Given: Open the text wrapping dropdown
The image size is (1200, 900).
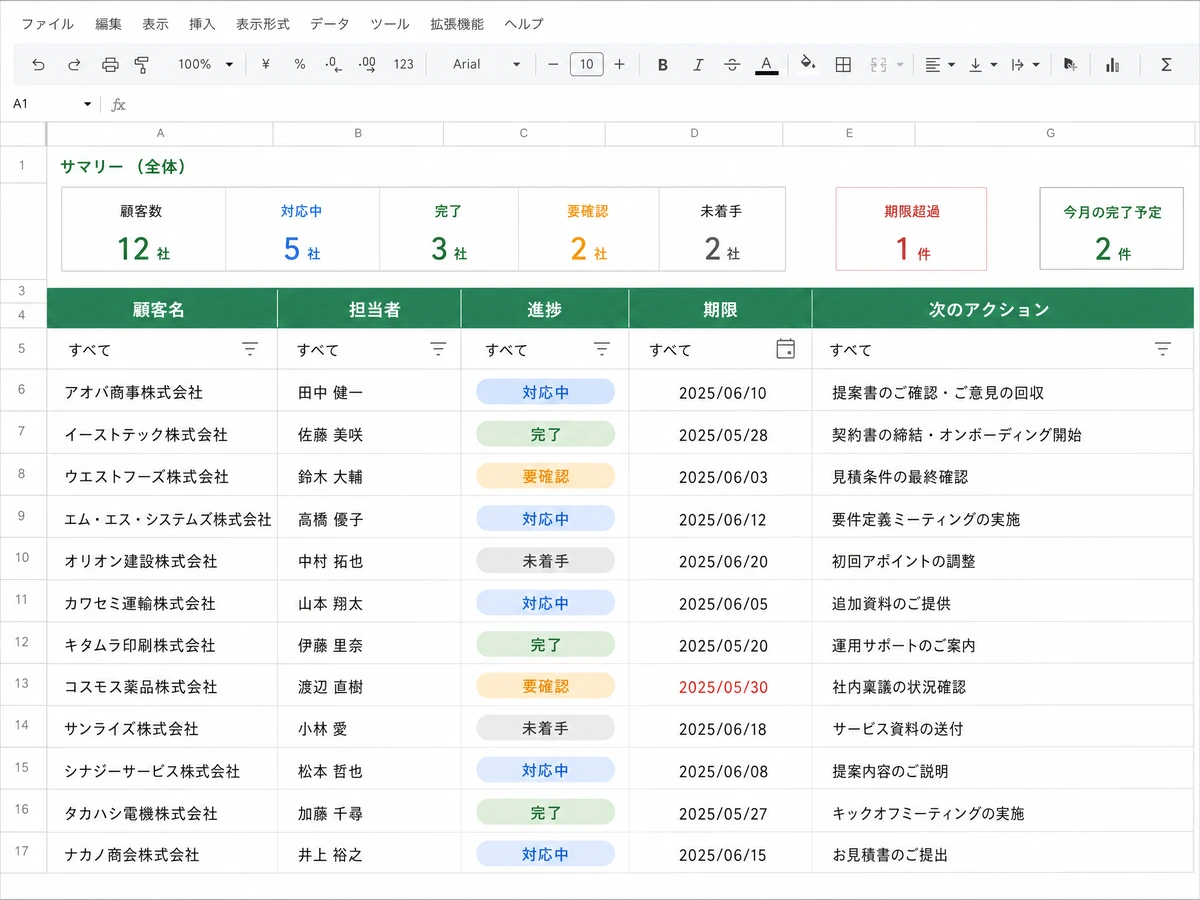Looking at the screenshot, I should pyautogui.click(x=1025, y=64).
